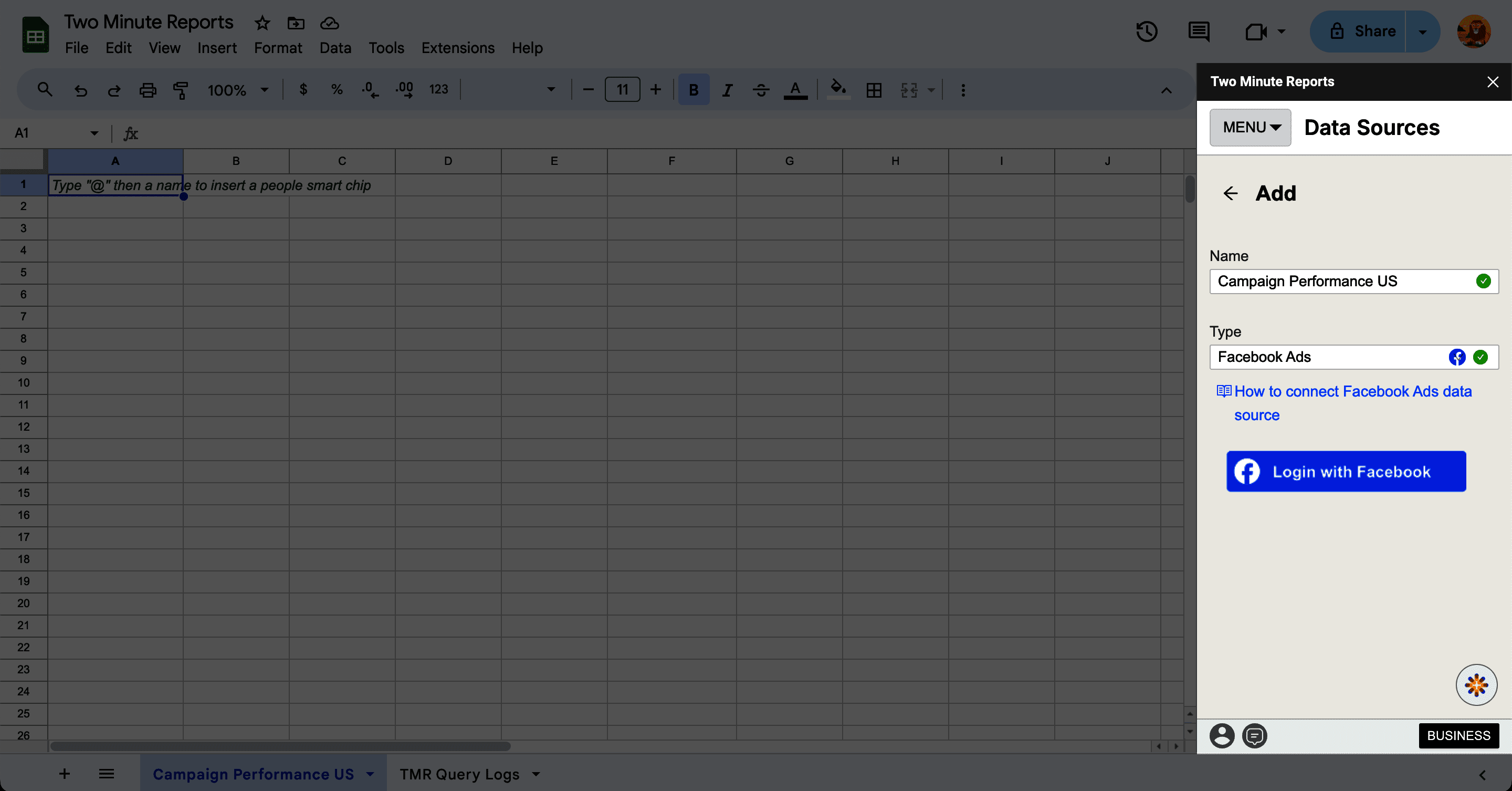Viewport: 1512px width, 791px height.
Task: Toggle italic formatting
Action: [x=727, y=90]
